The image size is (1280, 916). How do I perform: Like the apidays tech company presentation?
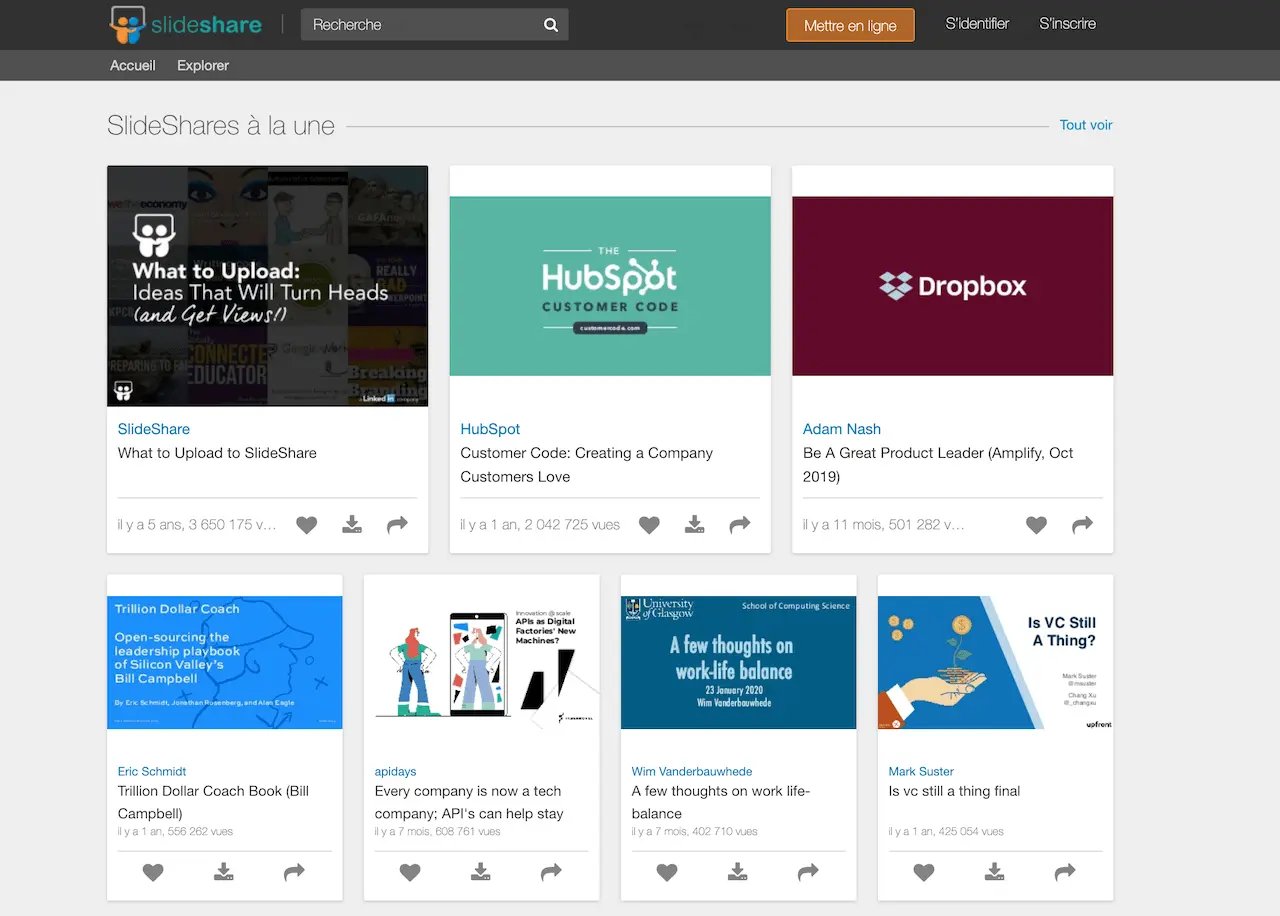click(x=410, y=873)
